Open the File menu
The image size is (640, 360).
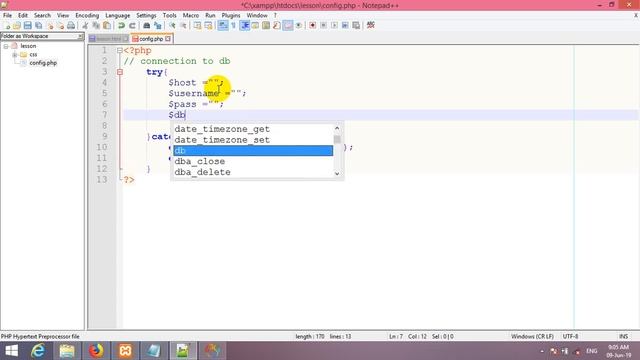tap(7, 15)
